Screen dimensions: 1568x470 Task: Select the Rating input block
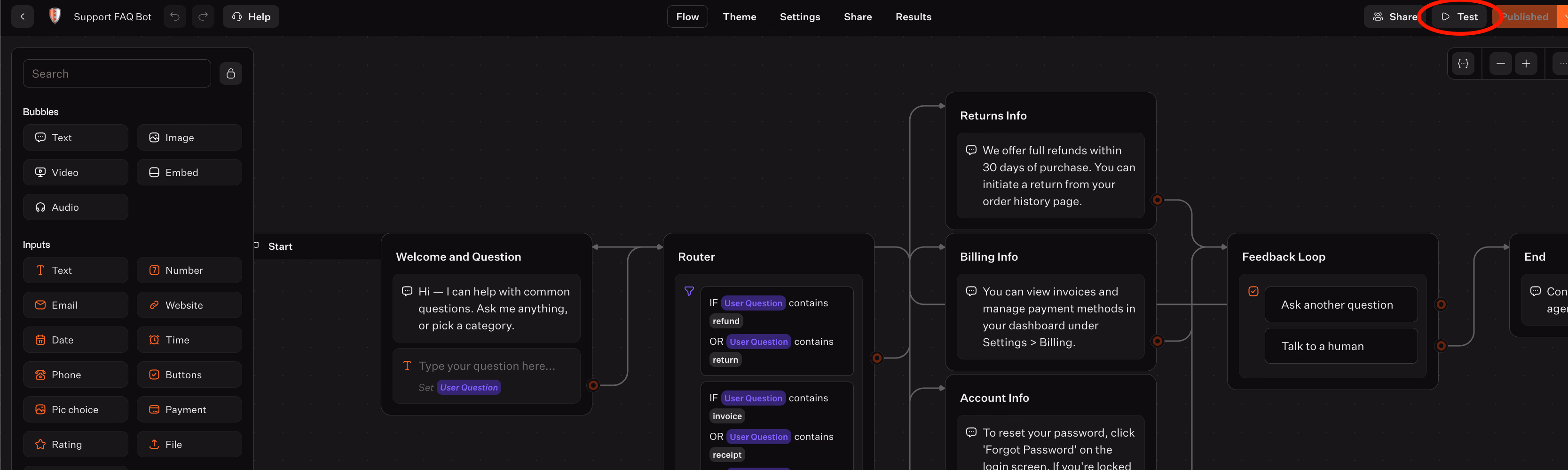pos(76,445)
